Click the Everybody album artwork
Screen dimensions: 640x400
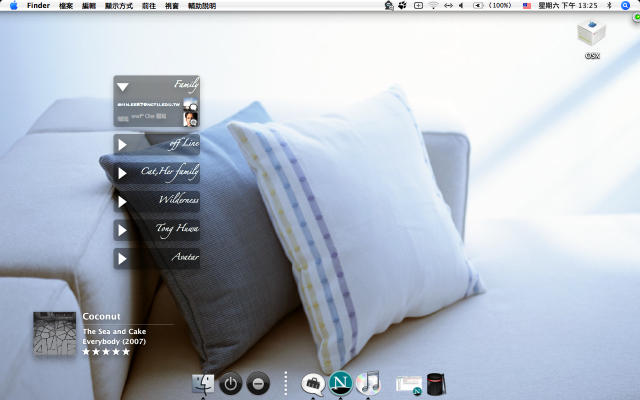pos(54,333)
